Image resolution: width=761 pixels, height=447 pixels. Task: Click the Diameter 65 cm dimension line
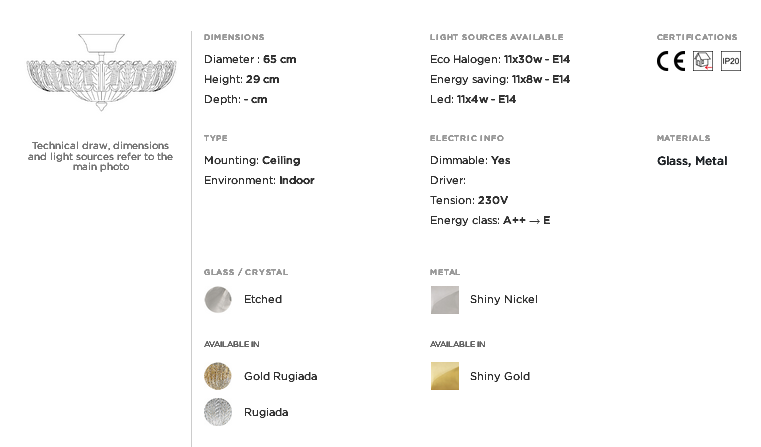pyautogui.click(x=250, y=59)
